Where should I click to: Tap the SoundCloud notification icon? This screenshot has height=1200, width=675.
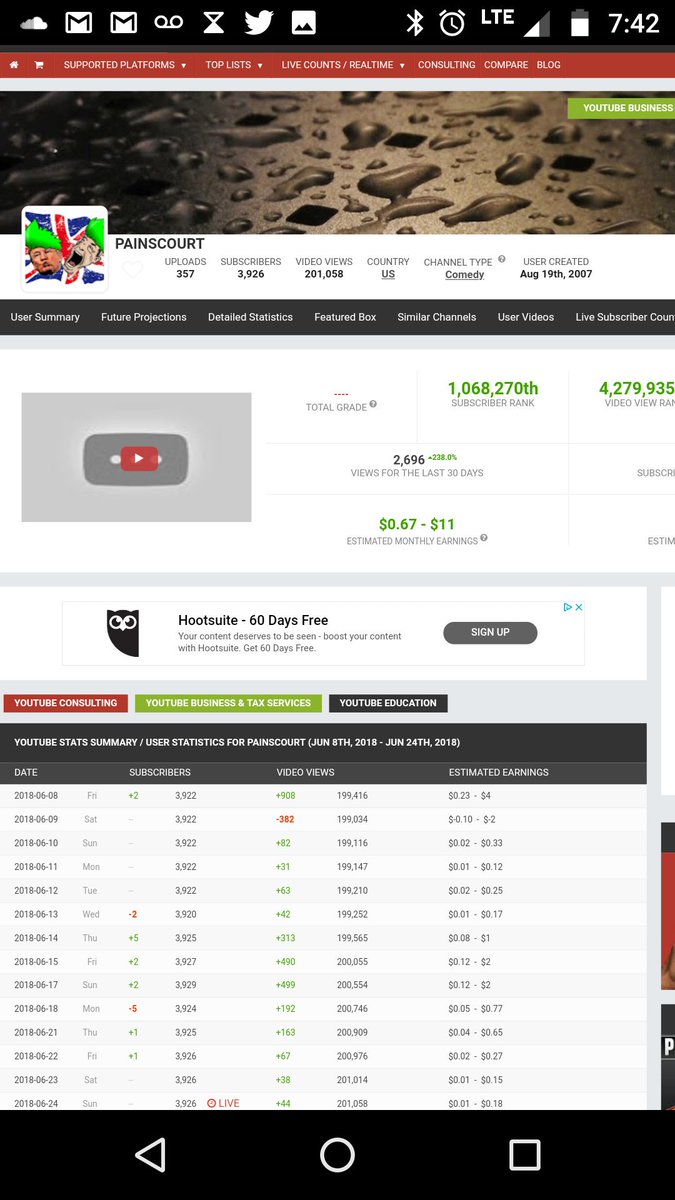(34, 22)
